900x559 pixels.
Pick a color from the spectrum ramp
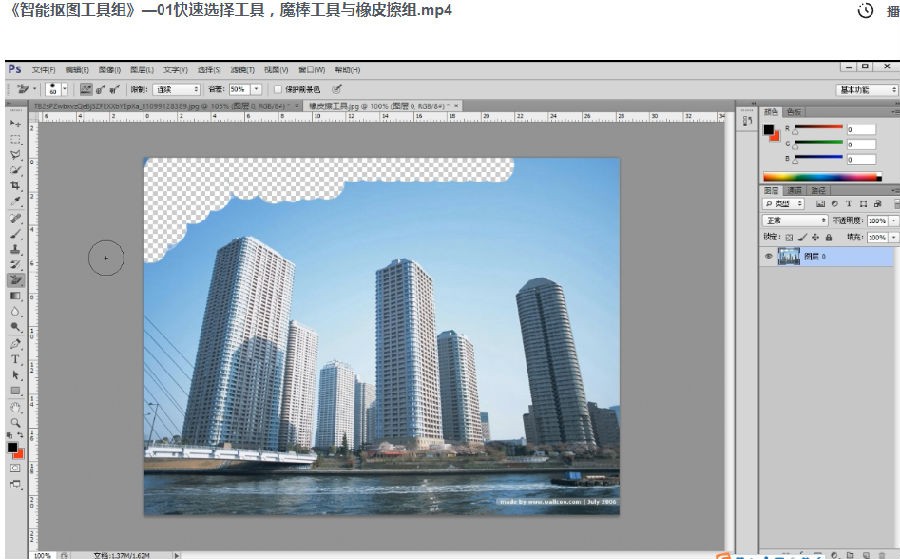pyautogui.click(x=822, y=177)
